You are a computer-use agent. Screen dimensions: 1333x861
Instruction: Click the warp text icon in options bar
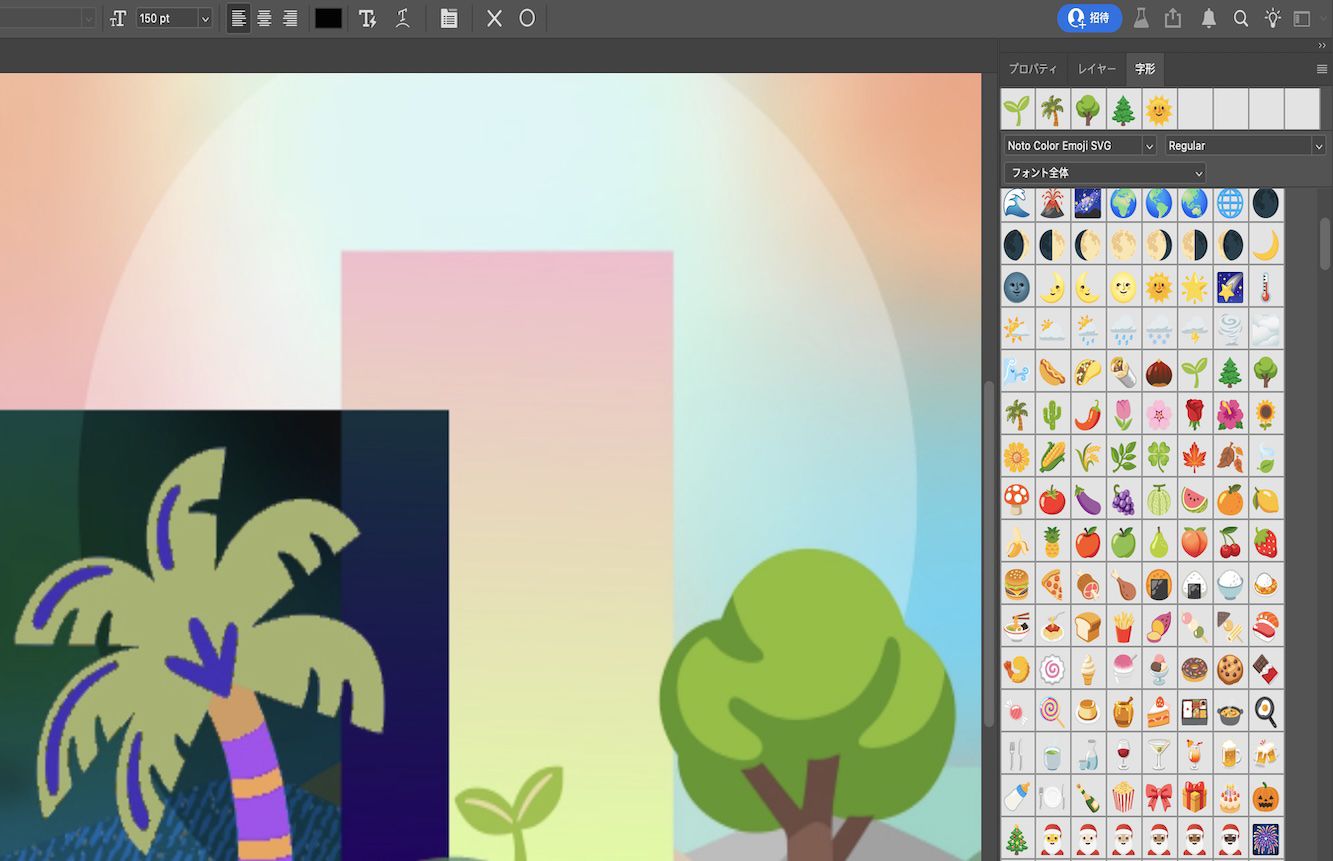point(403,18)
